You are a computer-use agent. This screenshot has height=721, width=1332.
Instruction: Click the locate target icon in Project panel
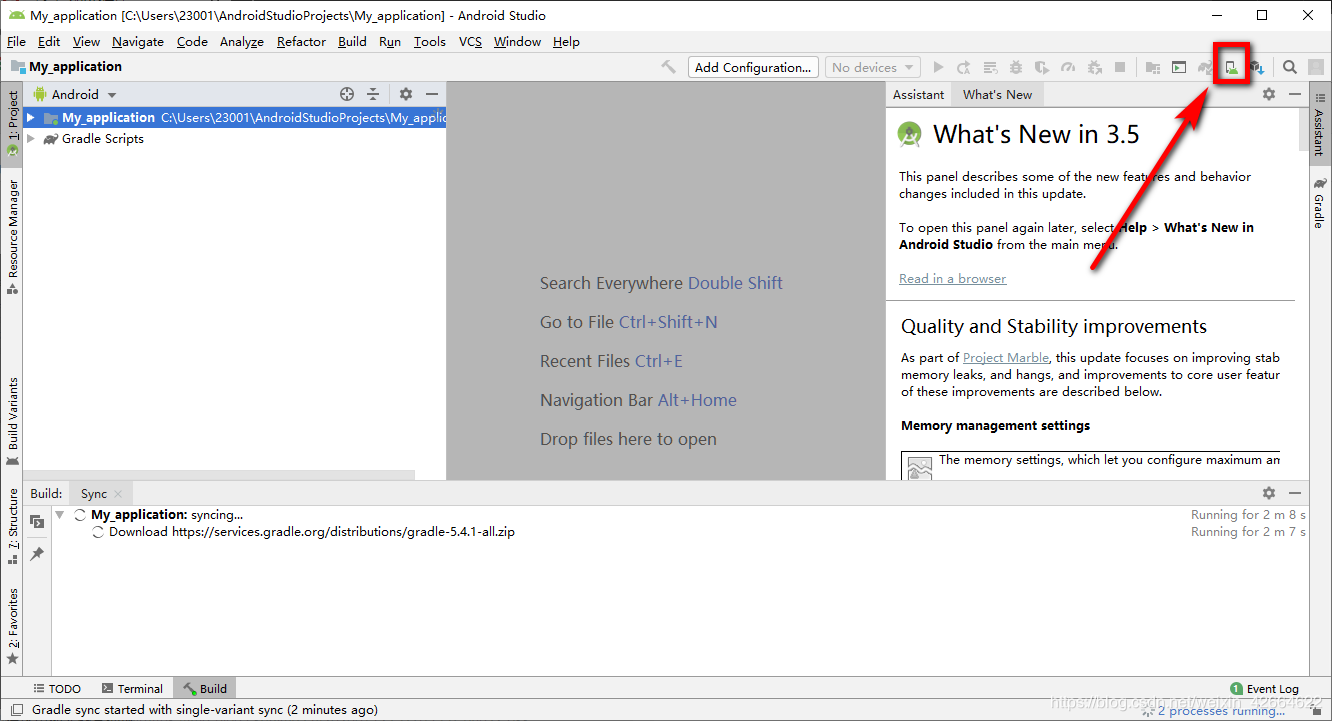click(347, 94)
